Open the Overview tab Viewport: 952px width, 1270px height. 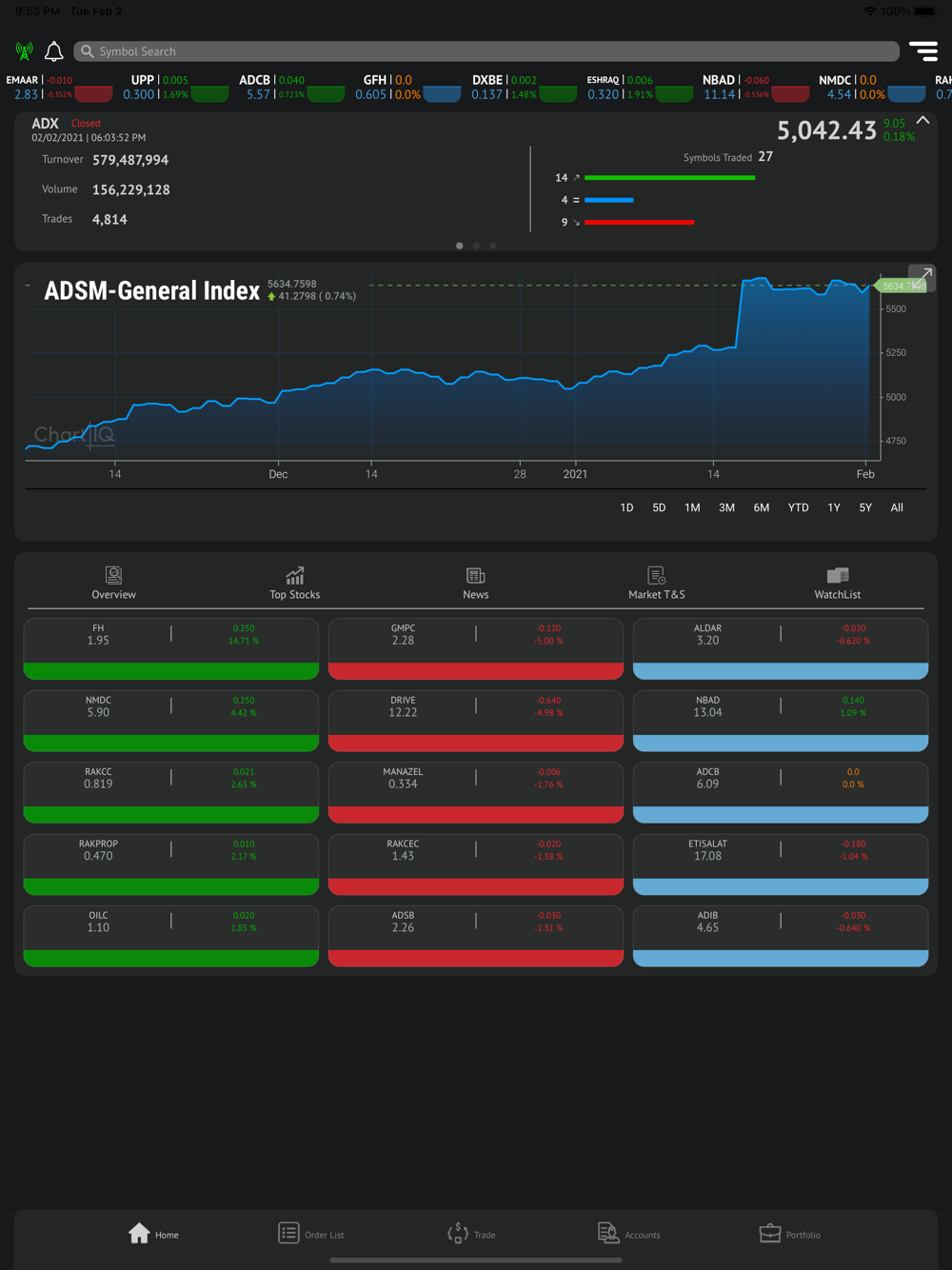coord(113,584)
